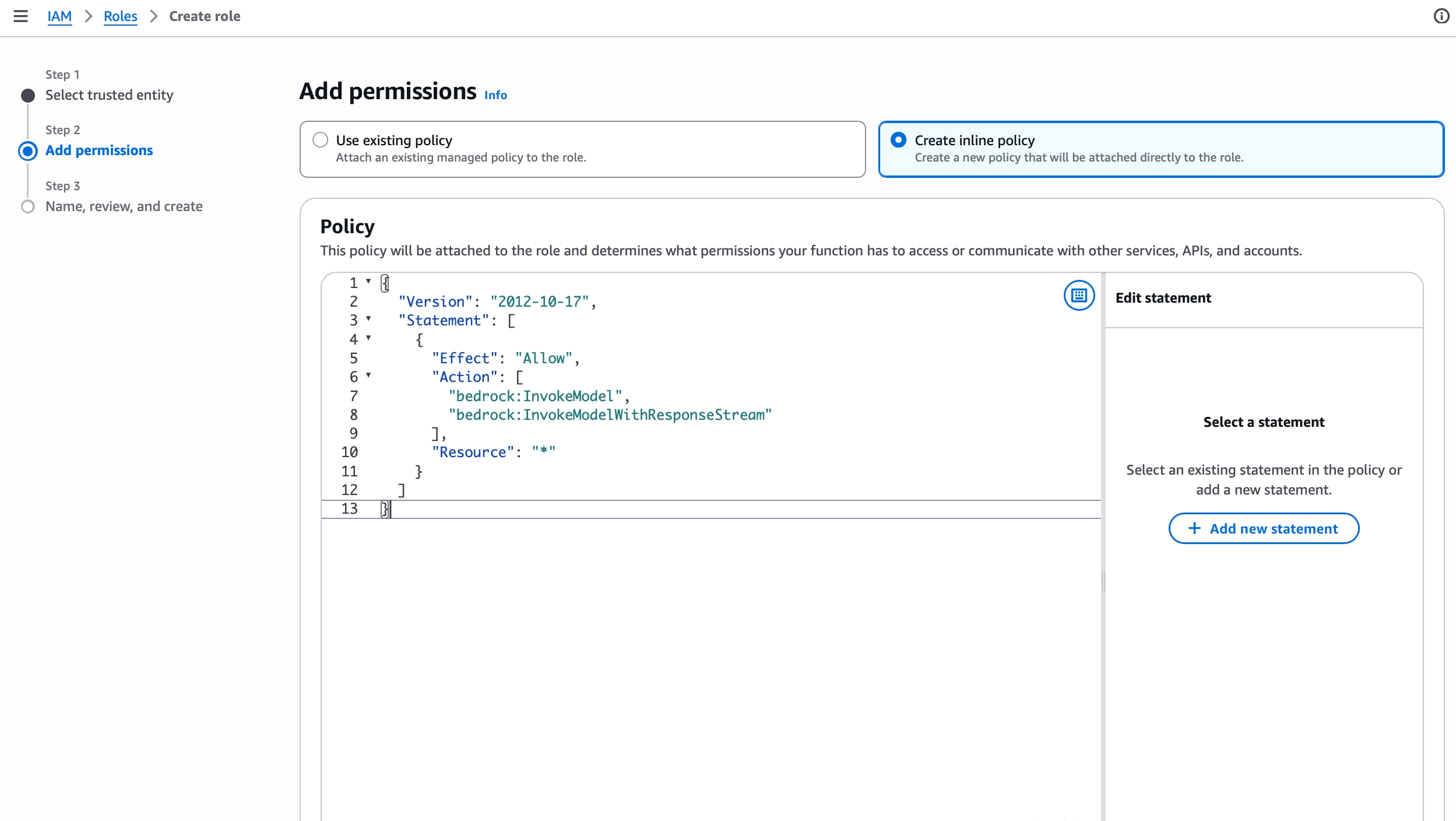Click the Edit statement panel heading
The width and height of the screenshot is (1456, 821).
coord(1163,298)
